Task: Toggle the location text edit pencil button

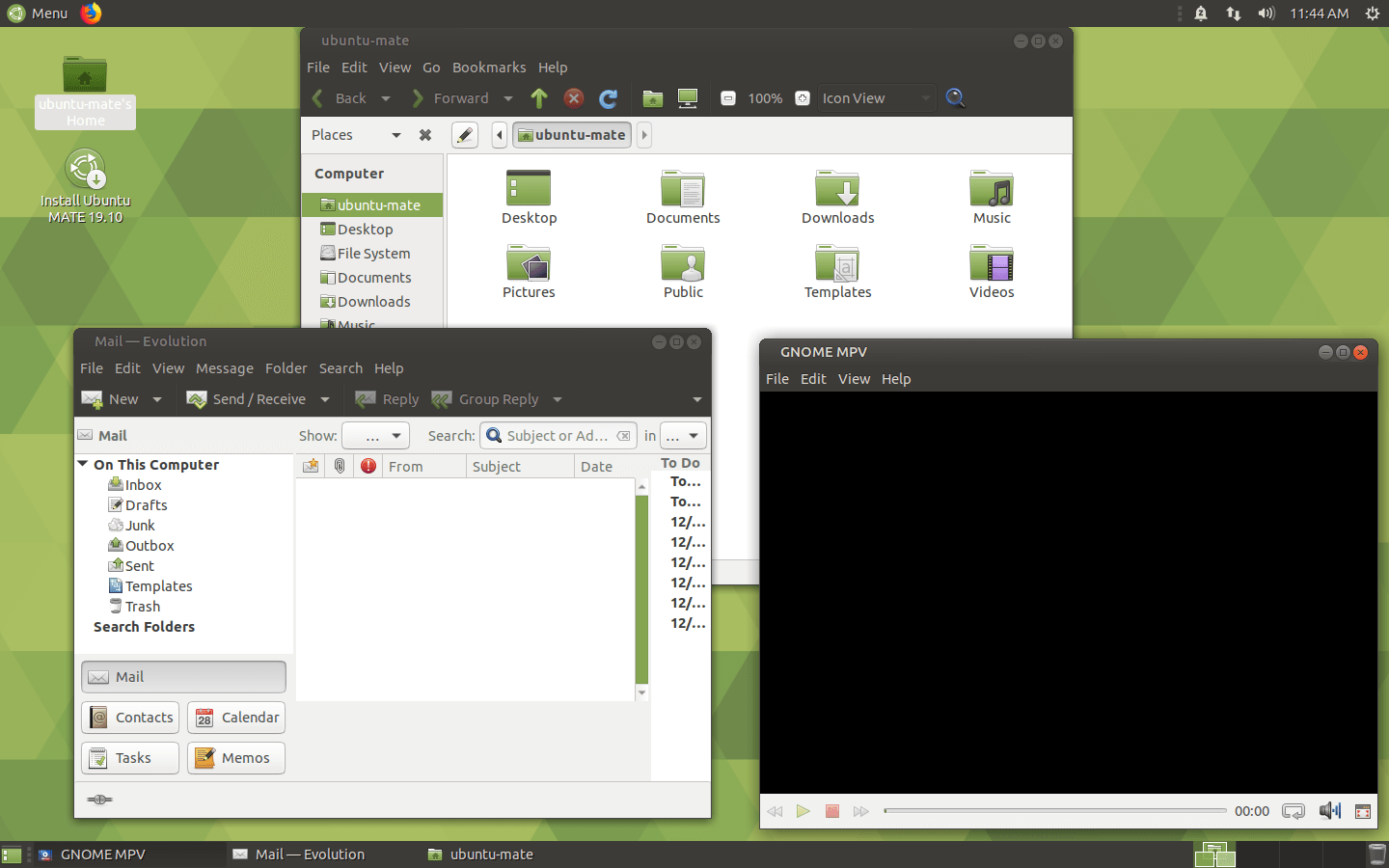Action: pyautogui.click(x=465, y=135)
